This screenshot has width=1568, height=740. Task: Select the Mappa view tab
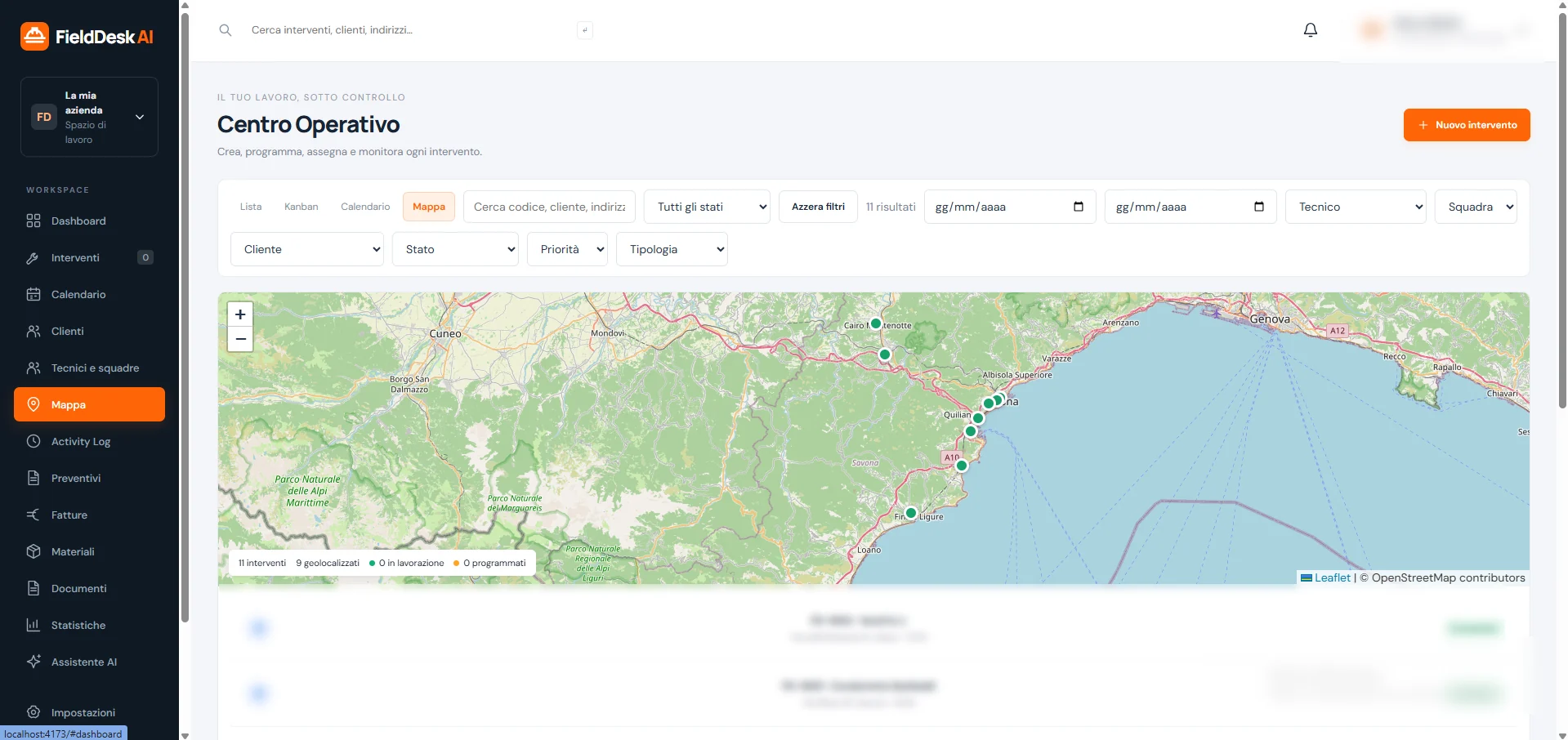click(429, 207)
